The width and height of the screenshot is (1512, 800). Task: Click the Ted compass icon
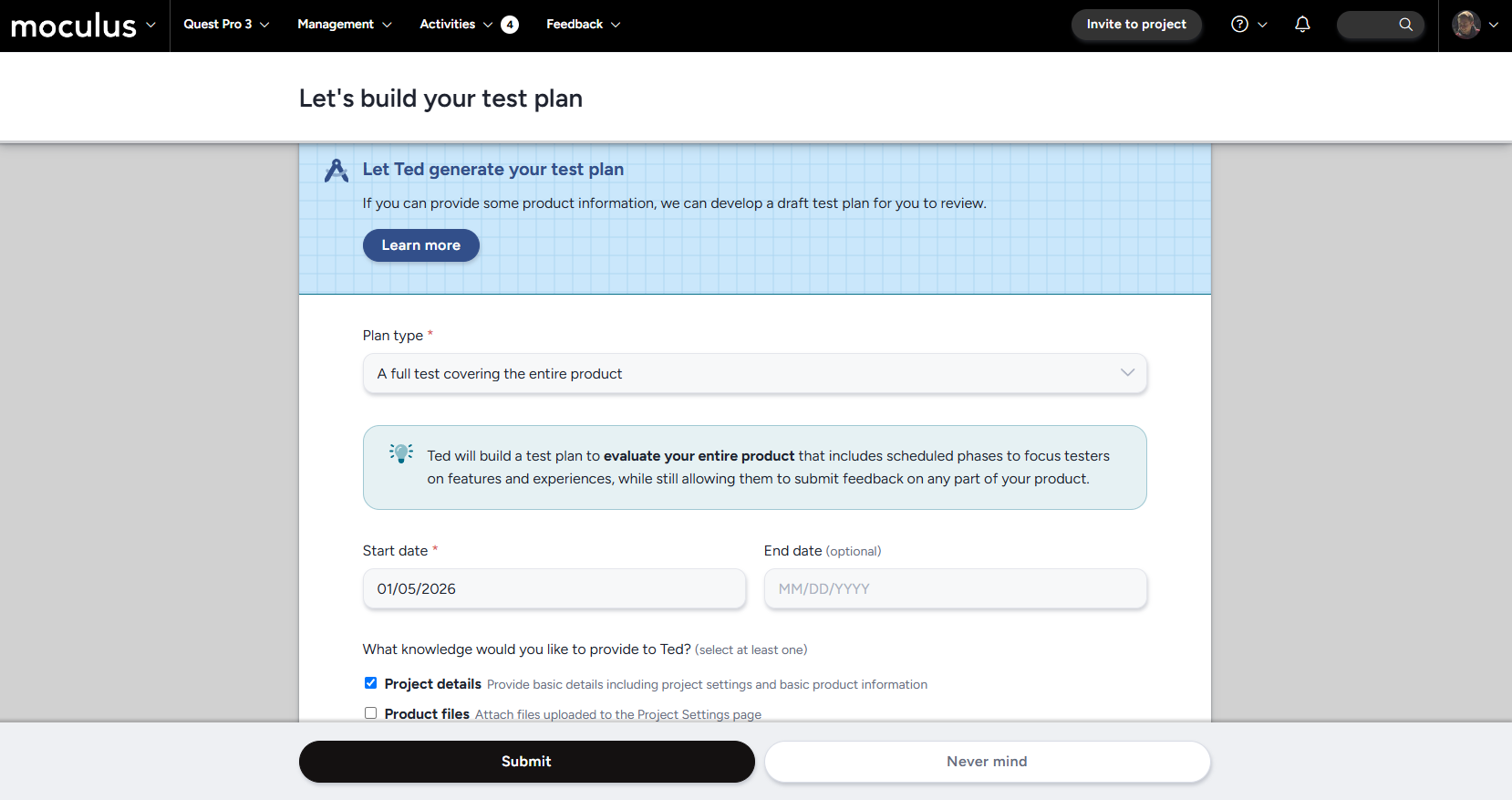(x=337, y=171)
